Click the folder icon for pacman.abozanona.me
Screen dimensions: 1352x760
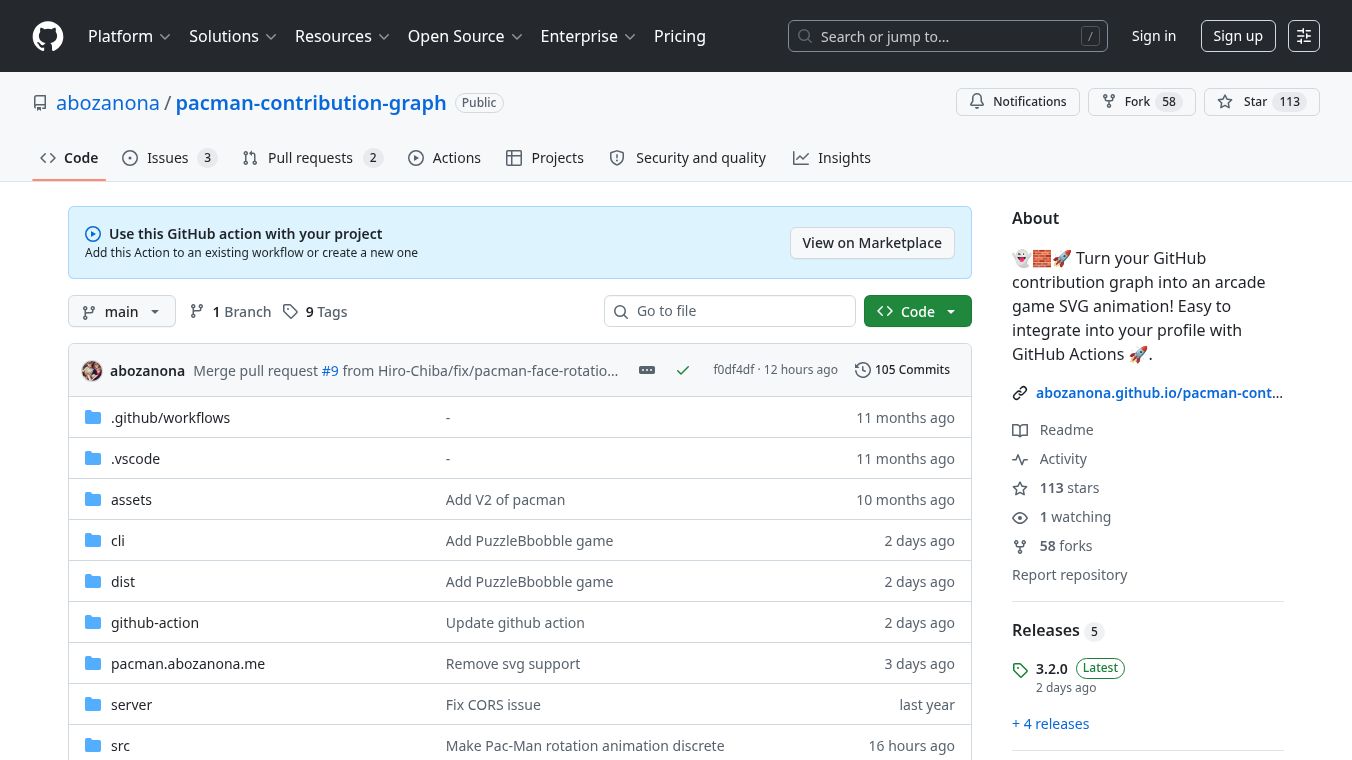pyautogui.click(x=93, y=664)
